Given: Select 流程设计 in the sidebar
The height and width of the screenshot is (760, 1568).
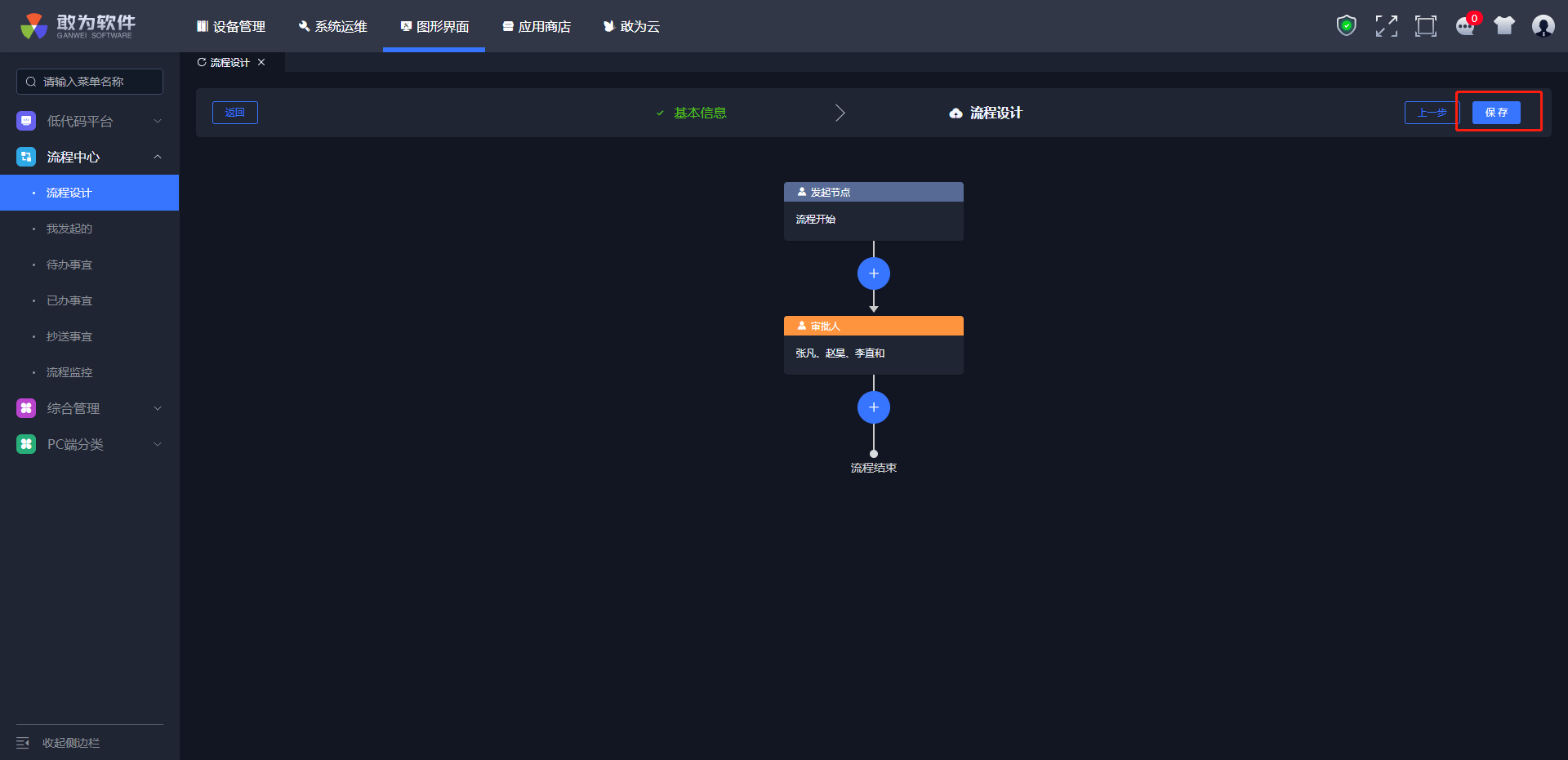Looking at the screenshot, I should 90,193.
